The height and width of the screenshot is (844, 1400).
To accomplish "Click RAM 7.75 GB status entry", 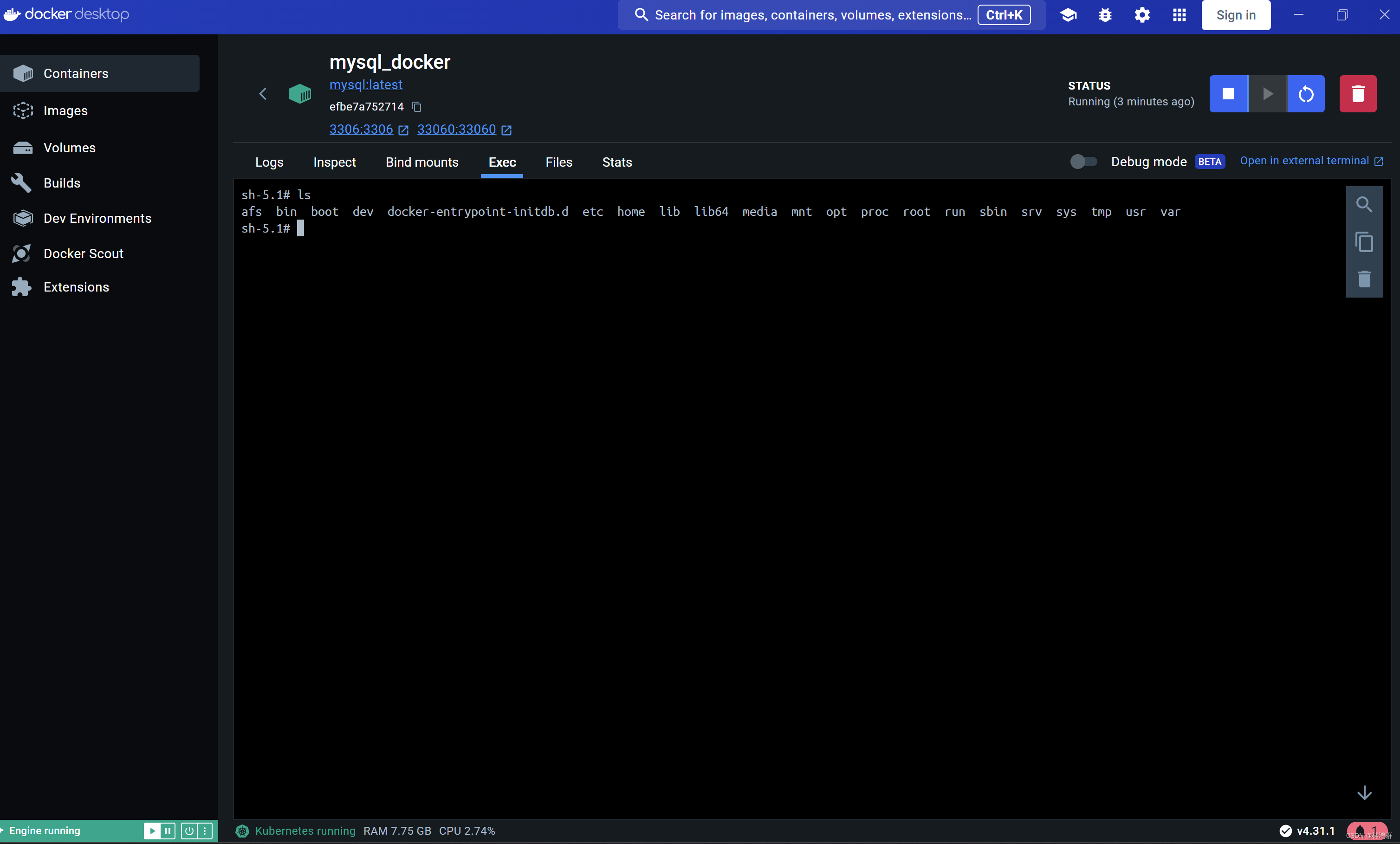I will click(x=397, y=831).
